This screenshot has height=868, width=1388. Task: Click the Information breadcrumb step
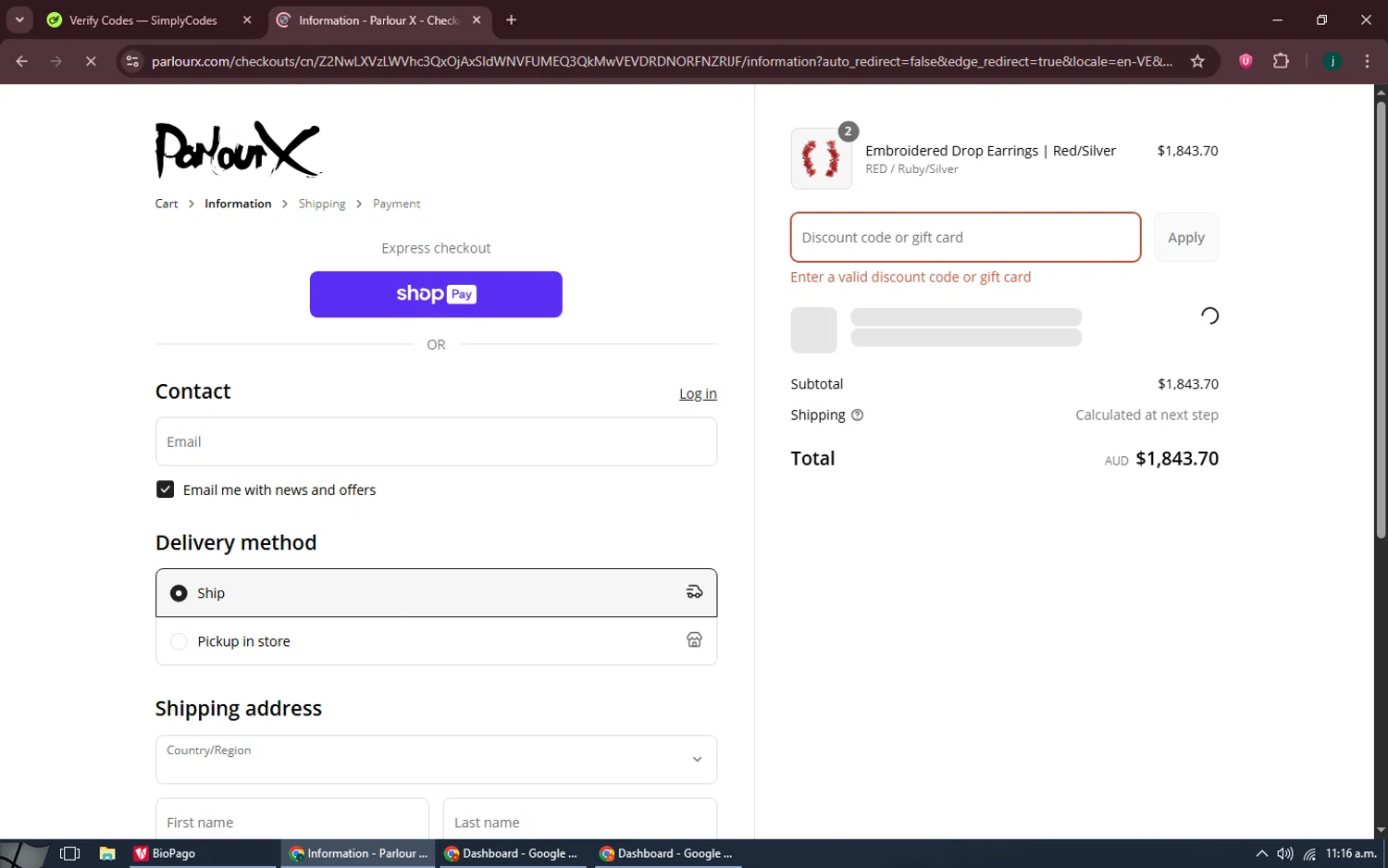238,204
